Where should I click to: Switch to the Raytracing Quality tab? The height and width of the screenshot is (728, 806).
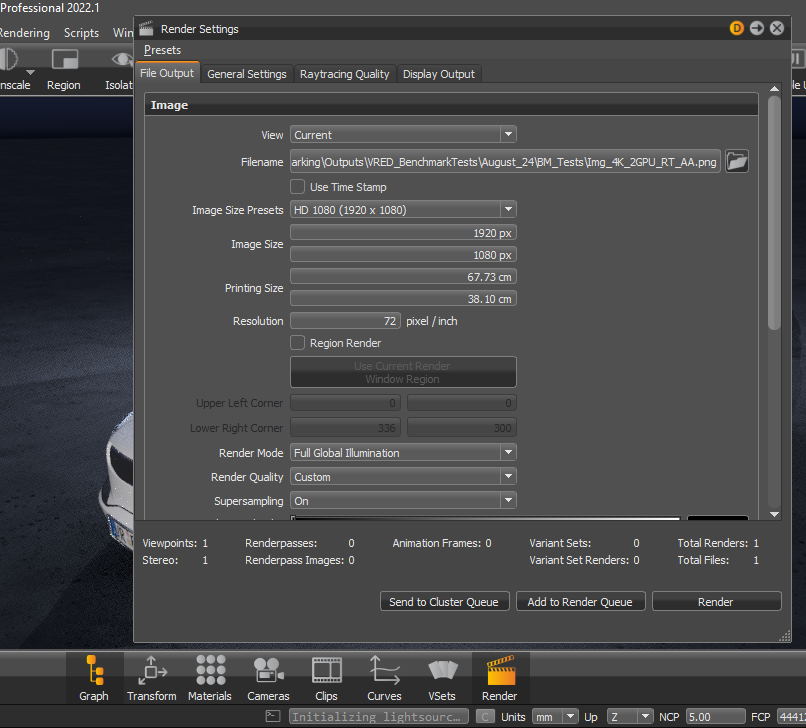[344, 74]
